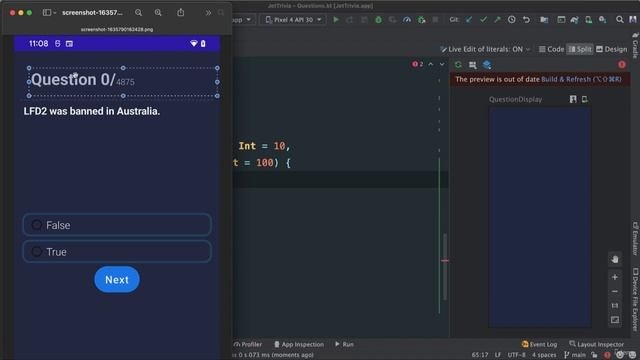The height and width of the screenshot is (360, 640).
Task: Deploy QuestionDisplay preview to device icon
Action: [x=584, y=99]
